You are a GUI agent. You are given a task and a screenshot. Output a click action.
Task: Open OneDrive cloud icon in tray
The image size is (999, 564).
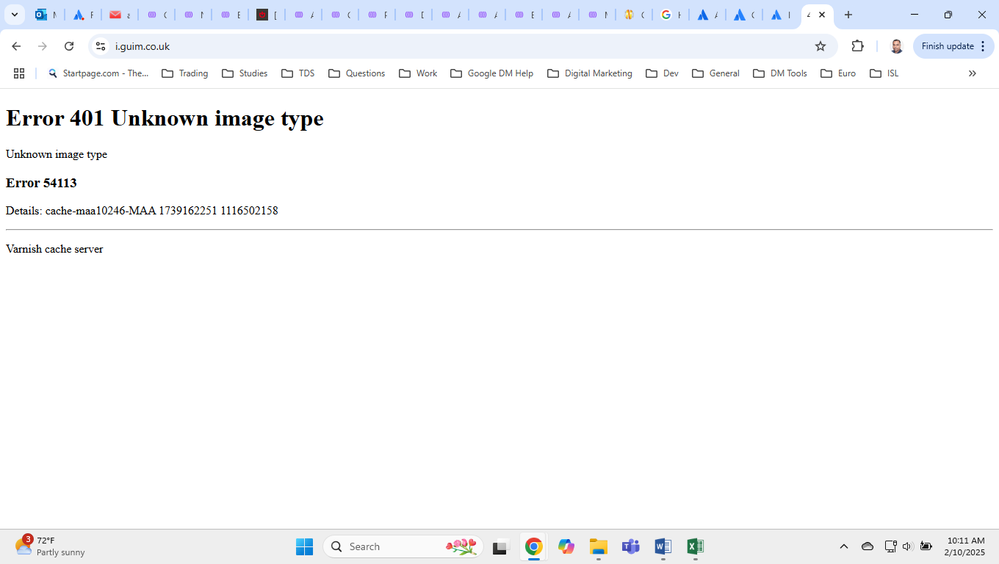867,546
